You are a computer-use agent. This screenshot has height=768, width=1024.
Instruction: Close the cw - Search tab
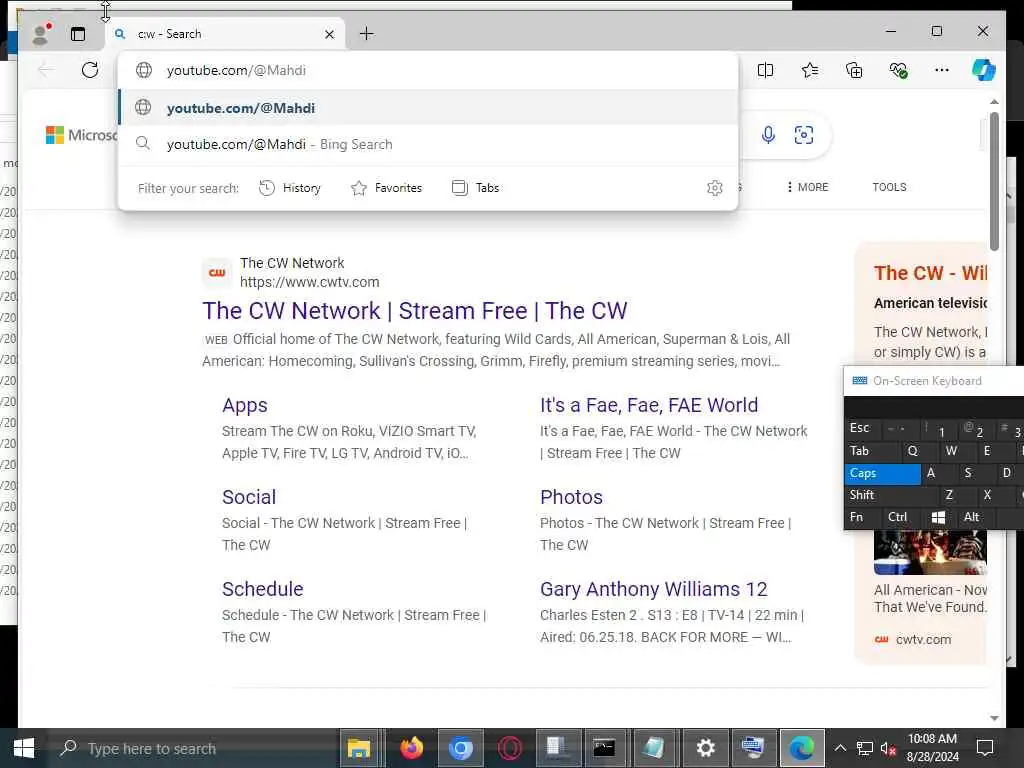[329, 34]
